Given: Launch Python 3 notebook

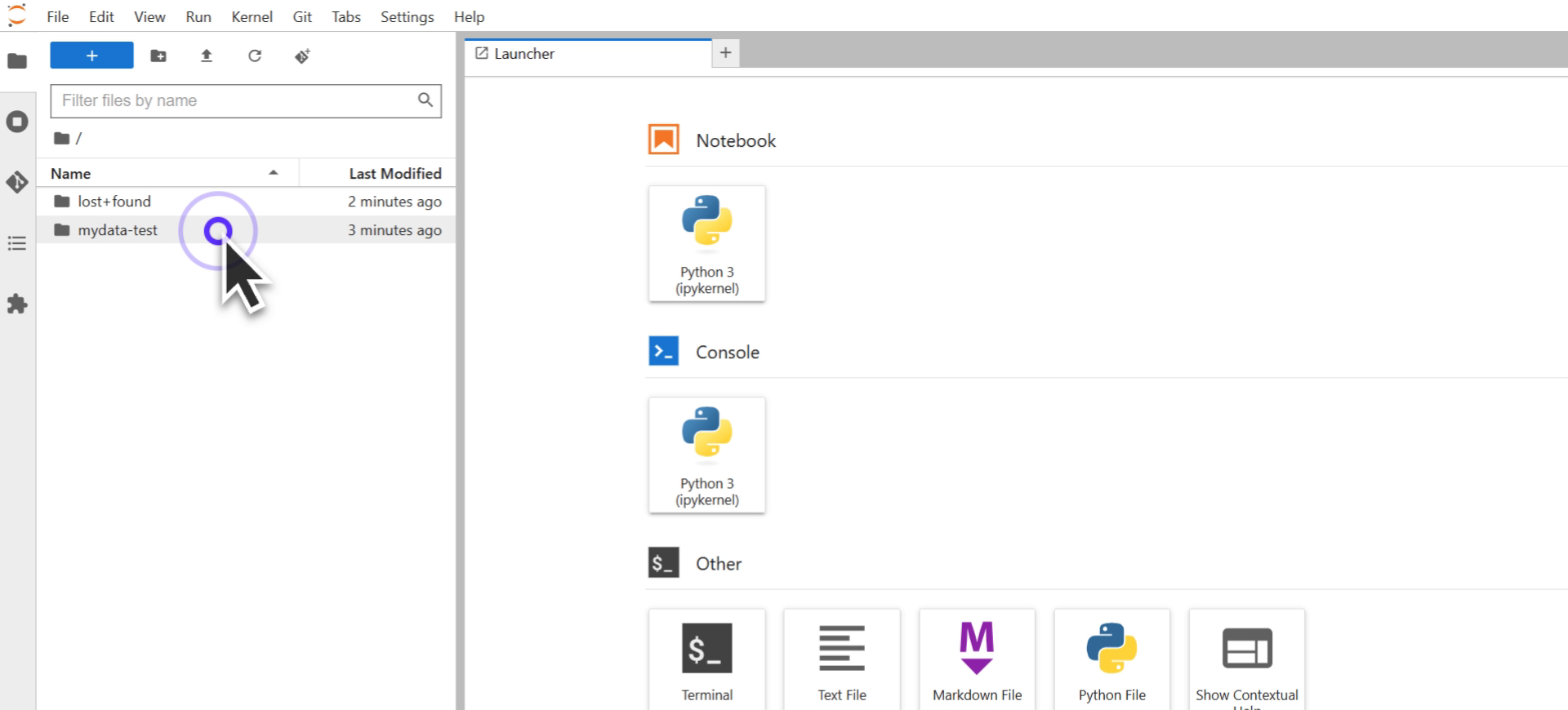Looking at the screenshot, I should 707,243.
